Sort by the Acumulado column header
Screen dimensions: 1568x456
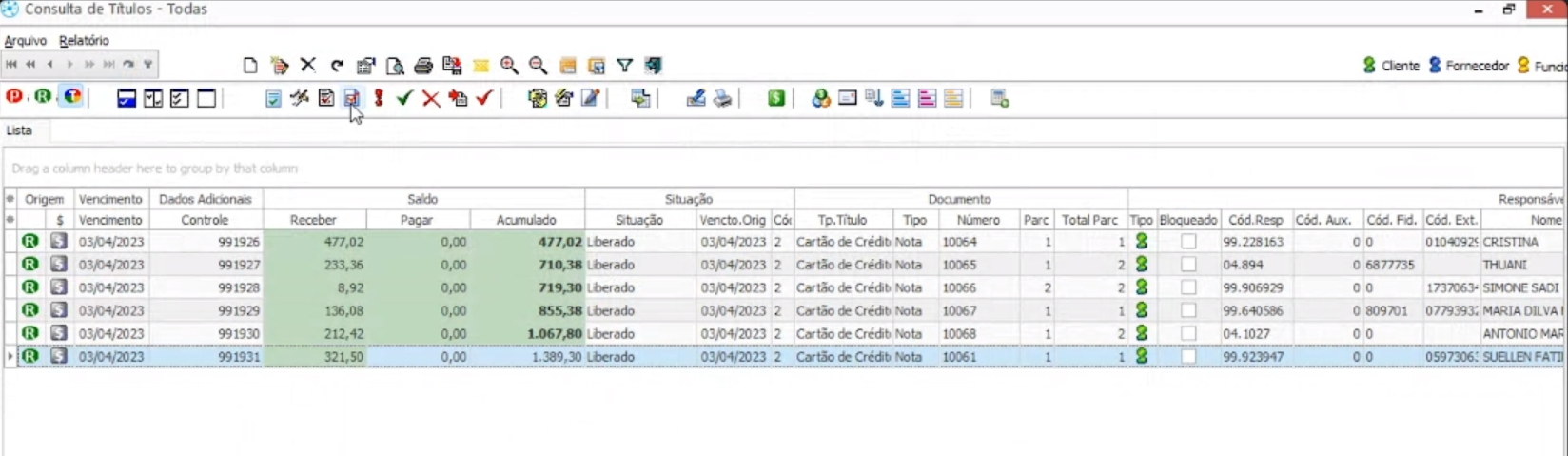(527, 220)
